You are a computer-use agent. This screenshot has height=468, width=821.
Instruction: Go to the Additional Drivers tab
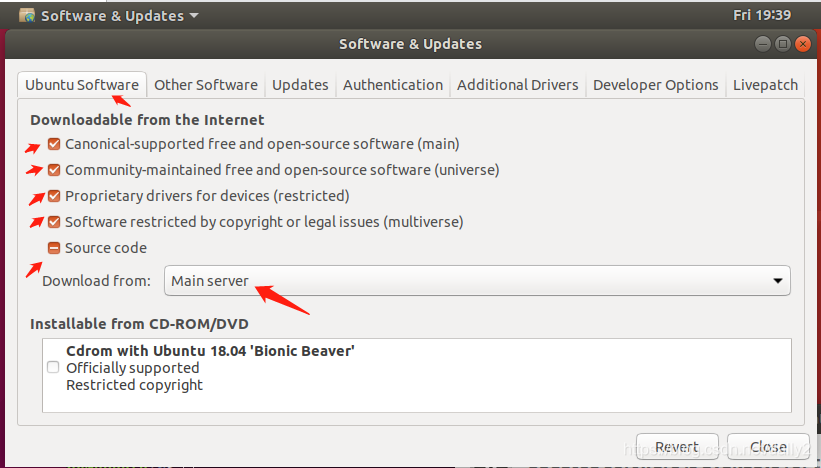[x=517, y=85]
